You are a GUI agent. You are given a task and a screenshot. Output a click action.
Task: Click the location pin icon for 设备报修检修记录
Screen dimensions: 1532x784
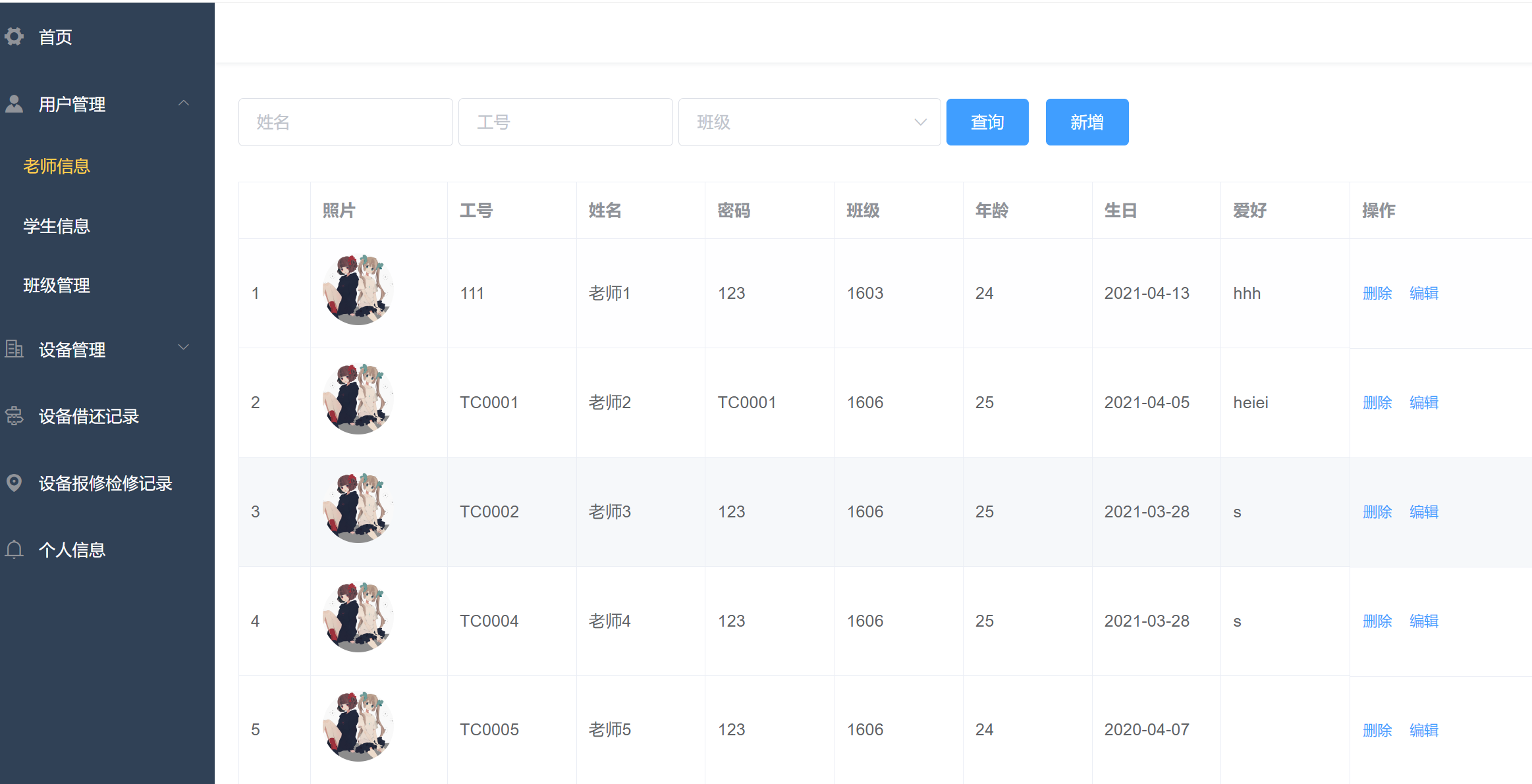[14, 483]
